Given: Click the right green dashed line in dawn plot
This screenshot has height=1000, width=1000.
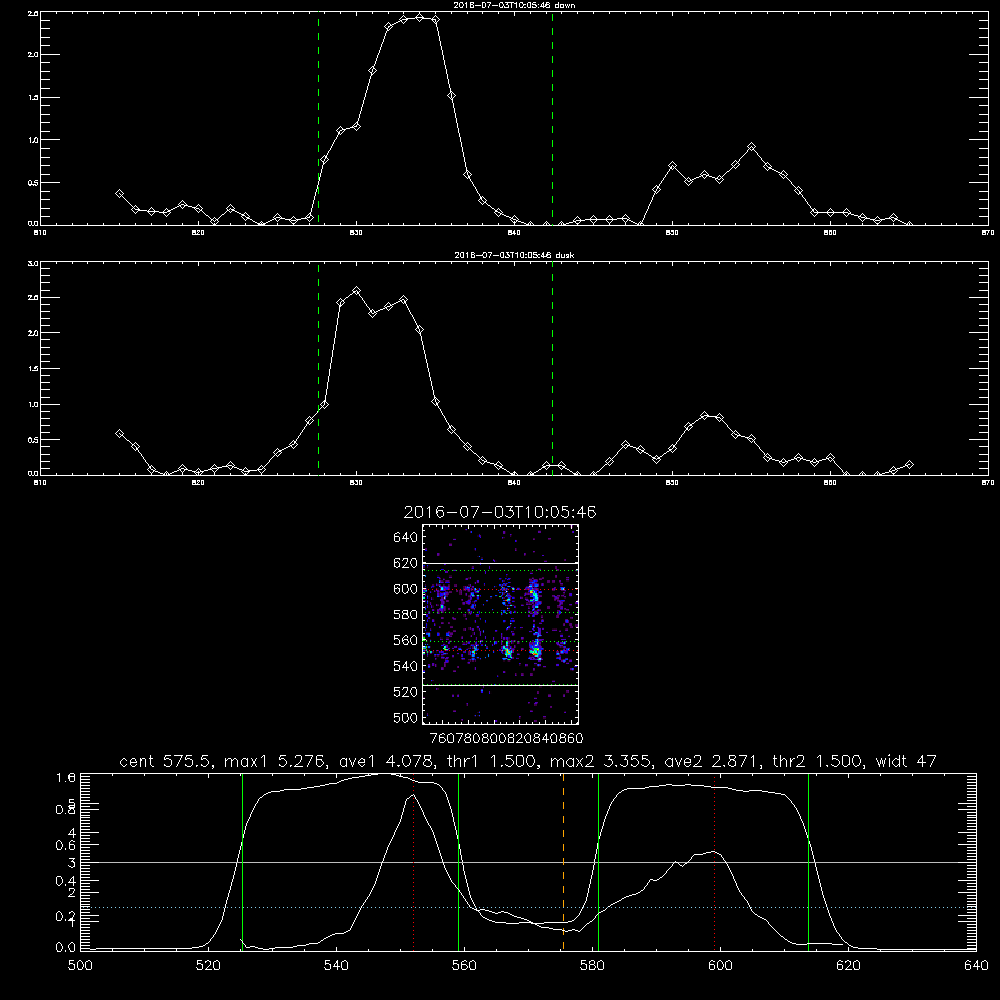Looking at the screenshot, I should coord(552,118).
